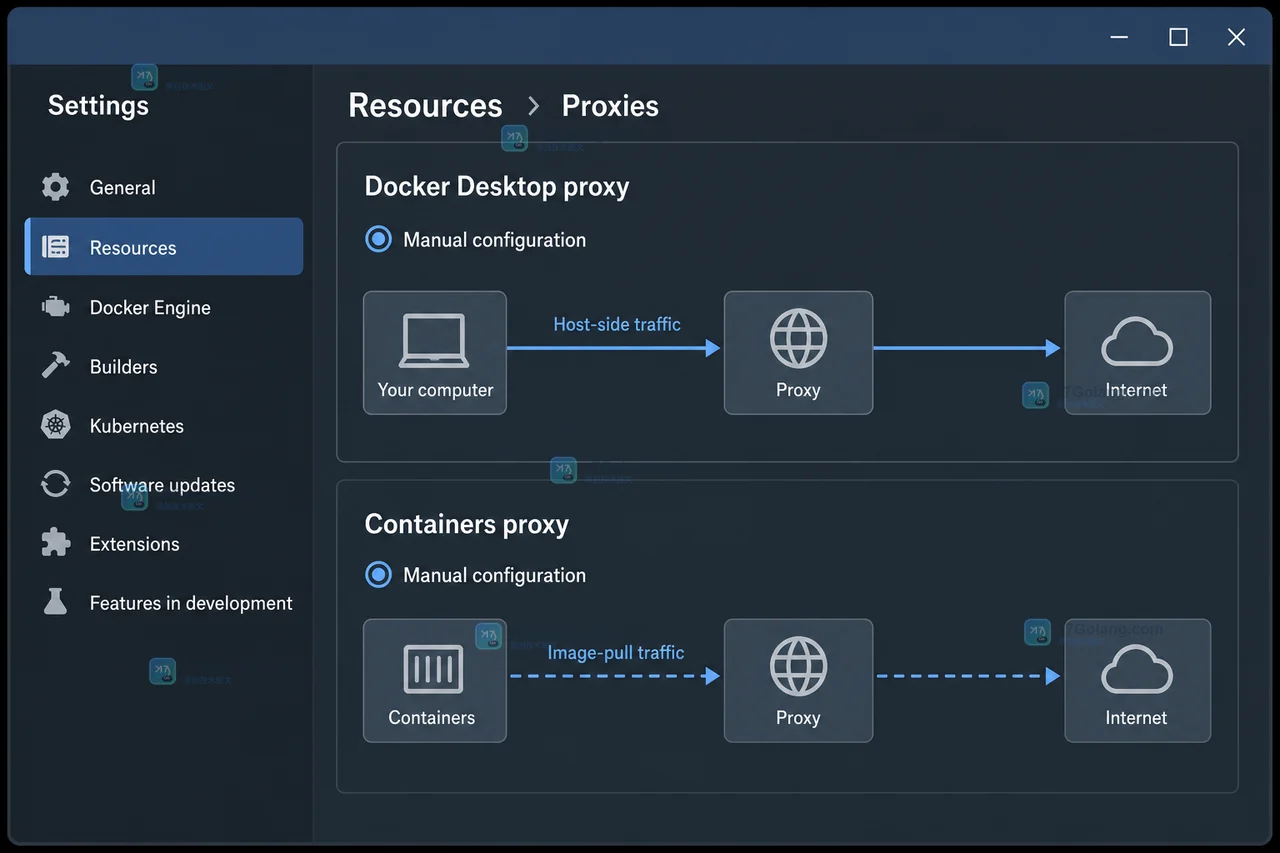Click the Extensions puzzle piece icon
This screenshot has width=1280, height=853.
coord(56,543)
